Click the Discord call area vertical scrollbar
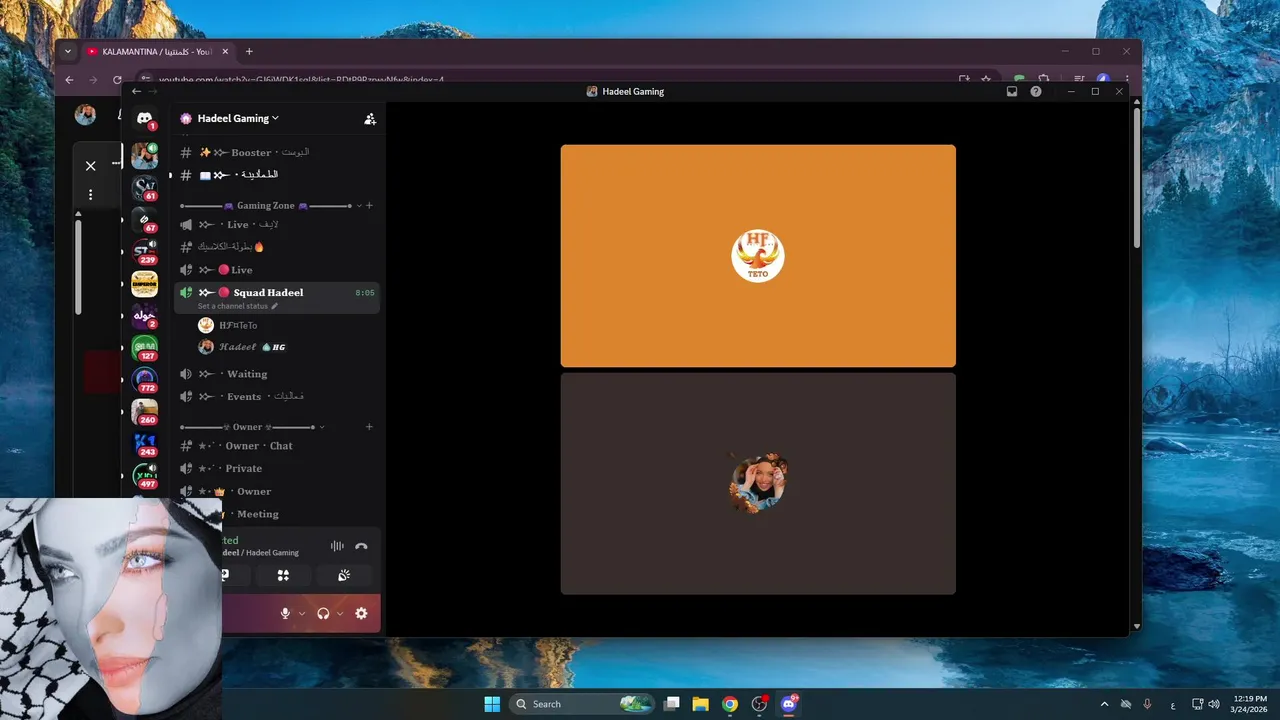The image size is (1280, 720). (1137, 180)
